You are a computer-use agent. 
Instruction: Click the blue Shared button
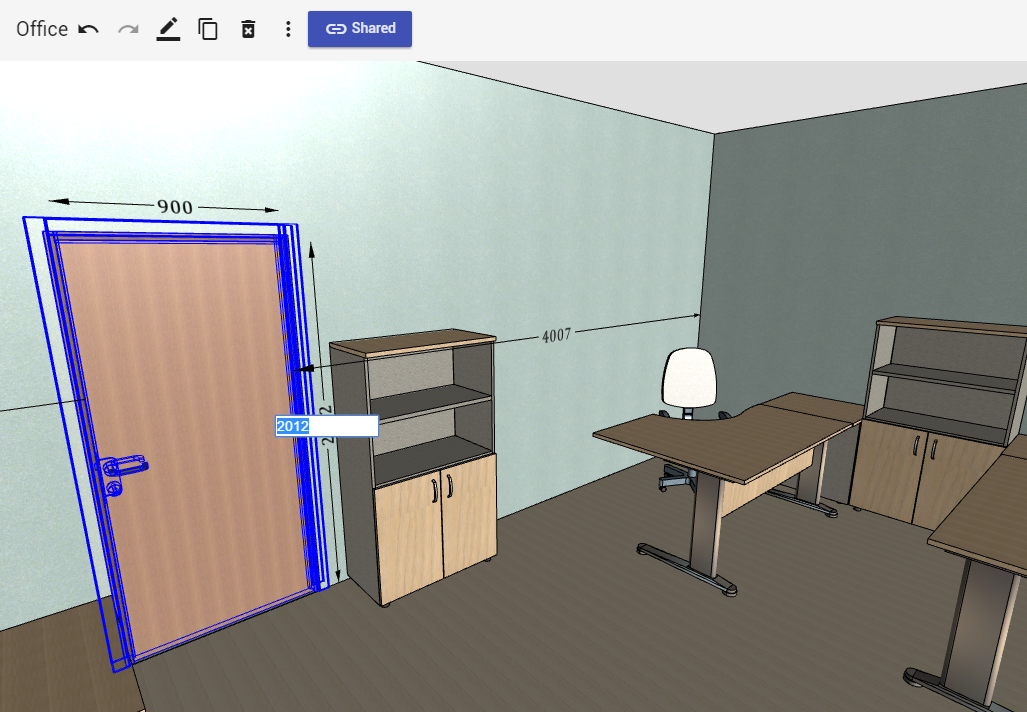360,29
